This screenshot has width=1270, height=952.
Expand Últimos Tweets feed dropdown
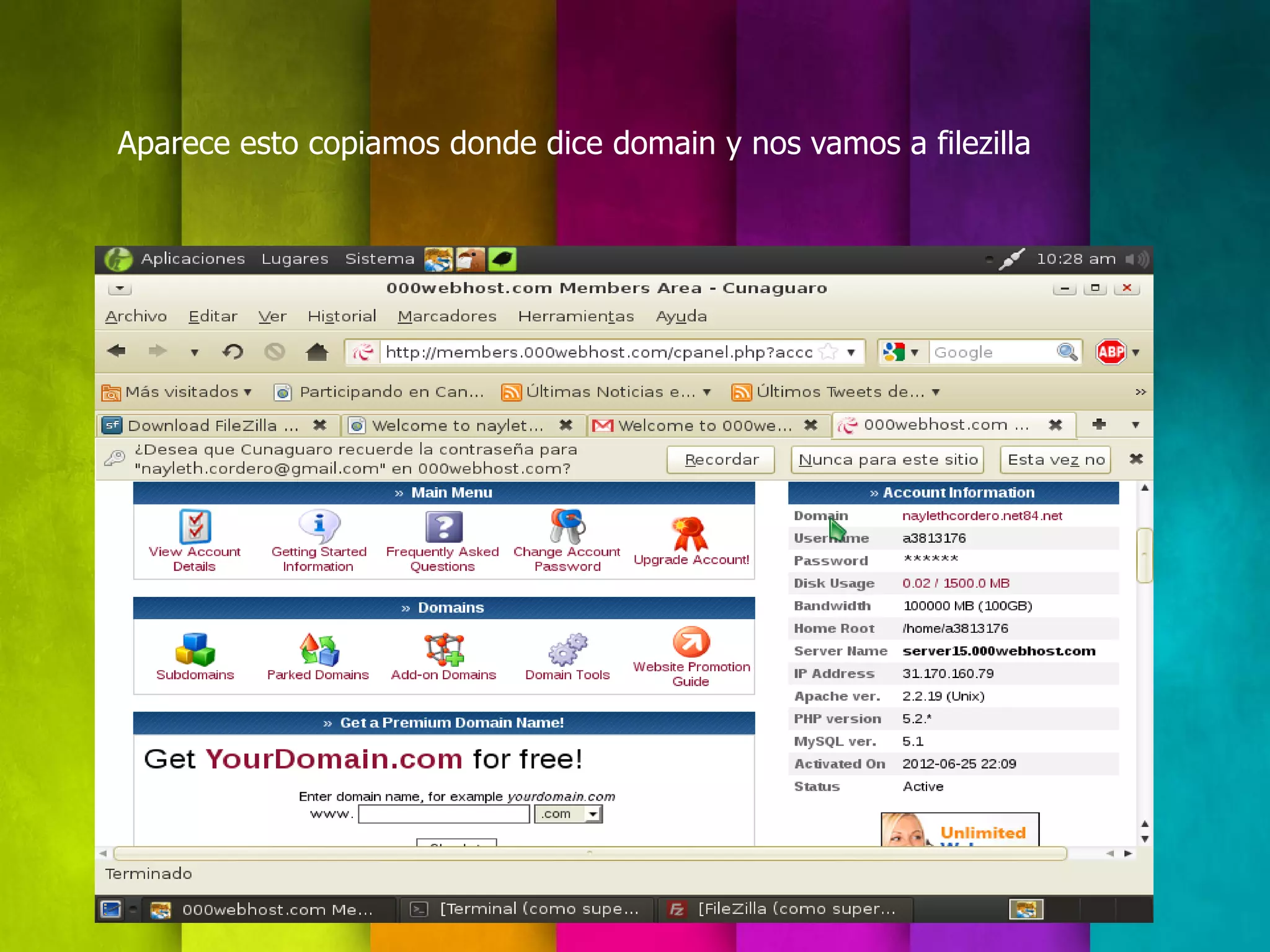click(936, 392)
